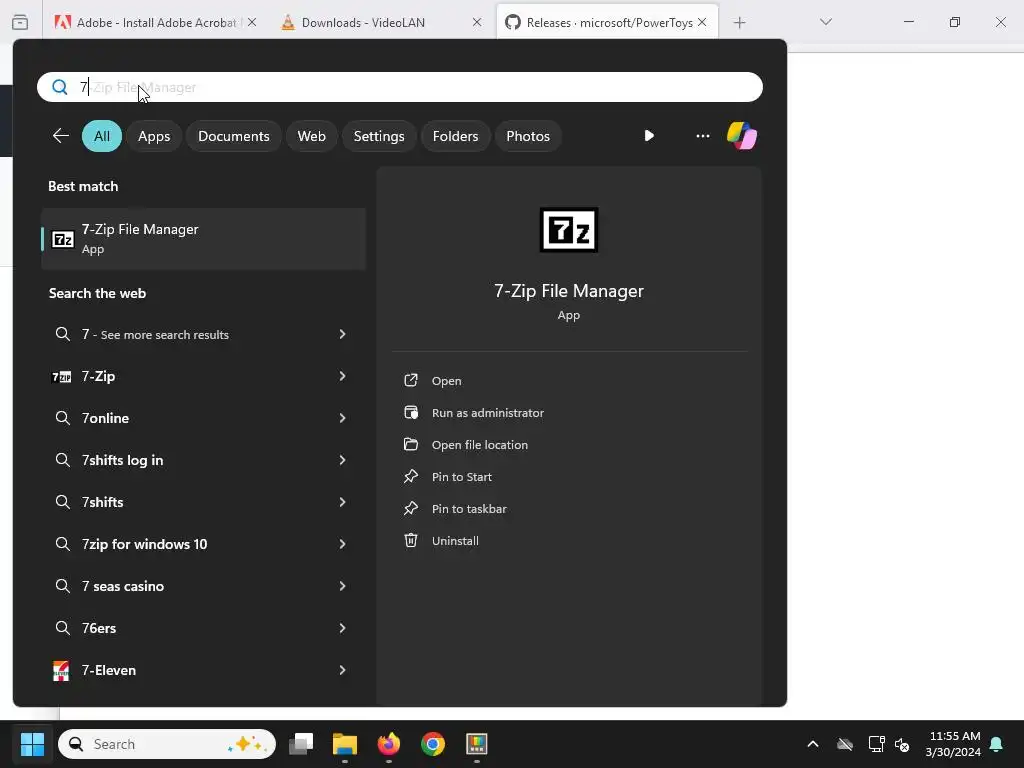1024x768 pixels.
Task: Open a new browser tab with plus button
Action: tap(739, 23)
